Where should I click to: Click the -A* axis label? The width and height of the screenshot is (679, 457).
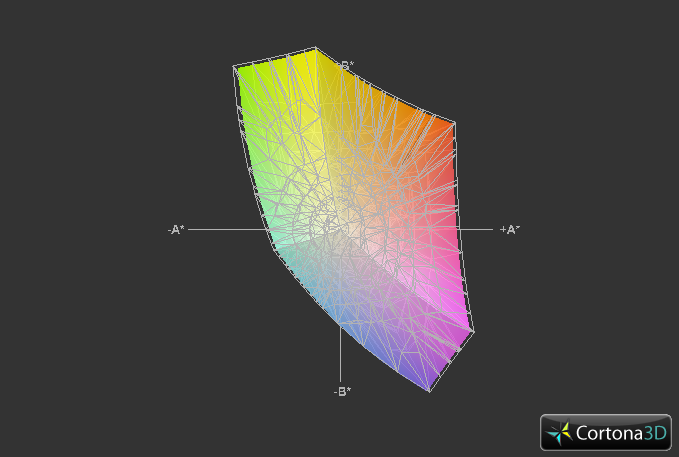[176, 229]
